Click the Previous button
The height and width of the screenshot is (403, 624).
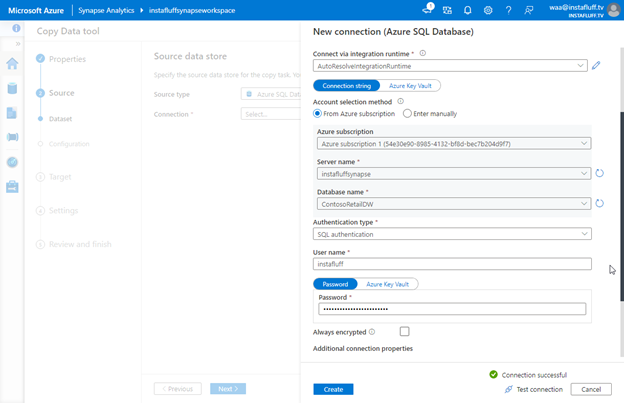[x=178, y=389]
